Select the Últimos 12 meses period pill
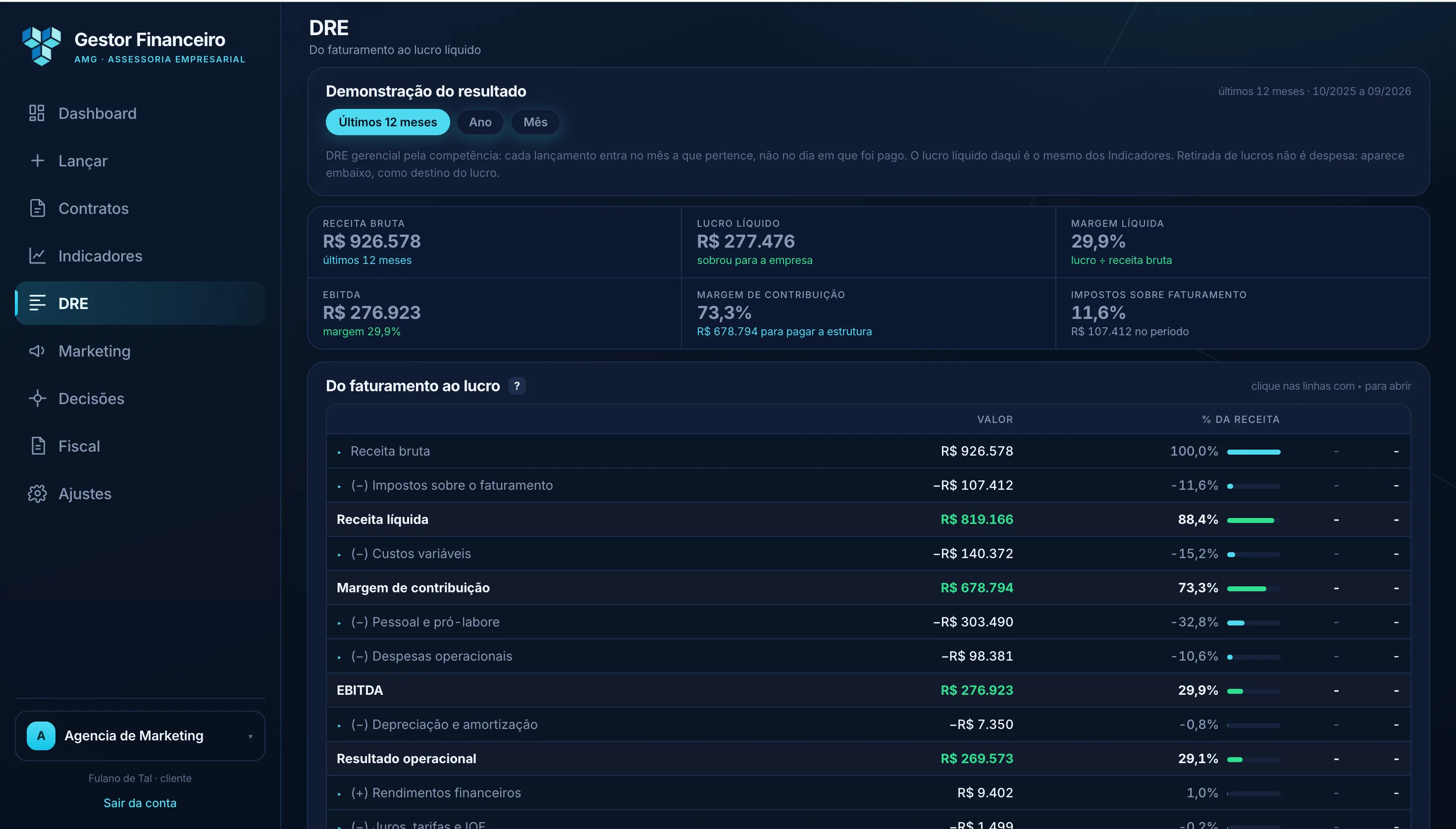The width and height of the screenshot is (1456, 829). pyautogui.click(x=388, y=122)
